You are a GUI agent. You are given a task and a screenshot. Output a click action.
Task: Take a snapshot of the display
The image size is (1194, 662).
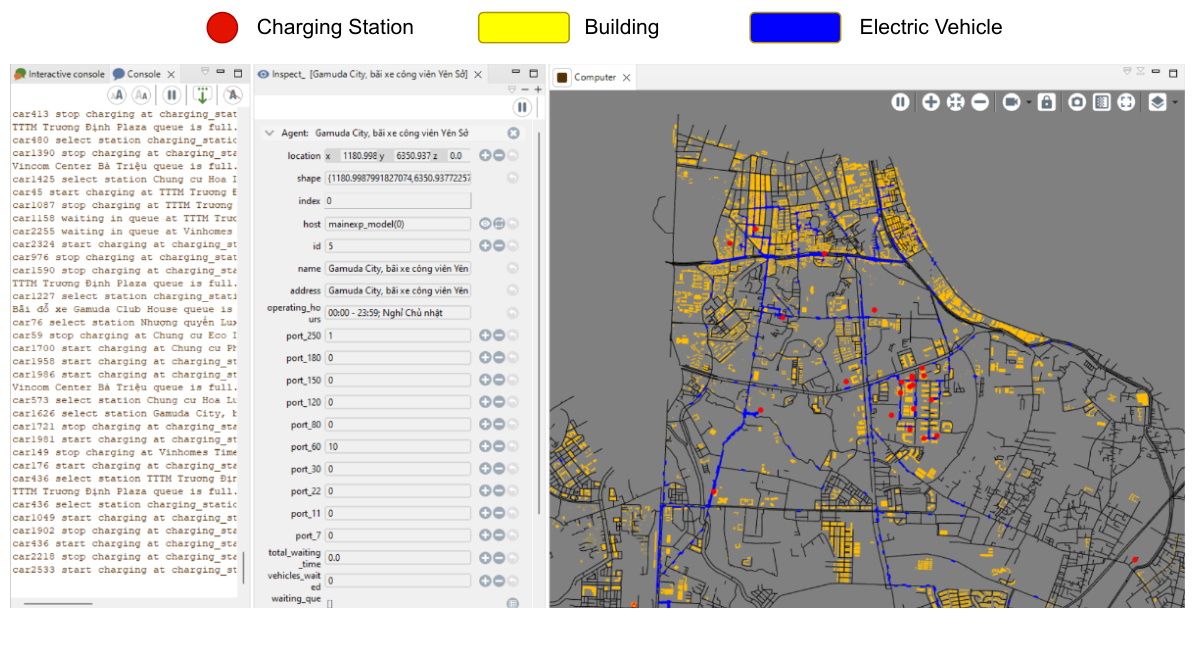tap(1076, 102)
